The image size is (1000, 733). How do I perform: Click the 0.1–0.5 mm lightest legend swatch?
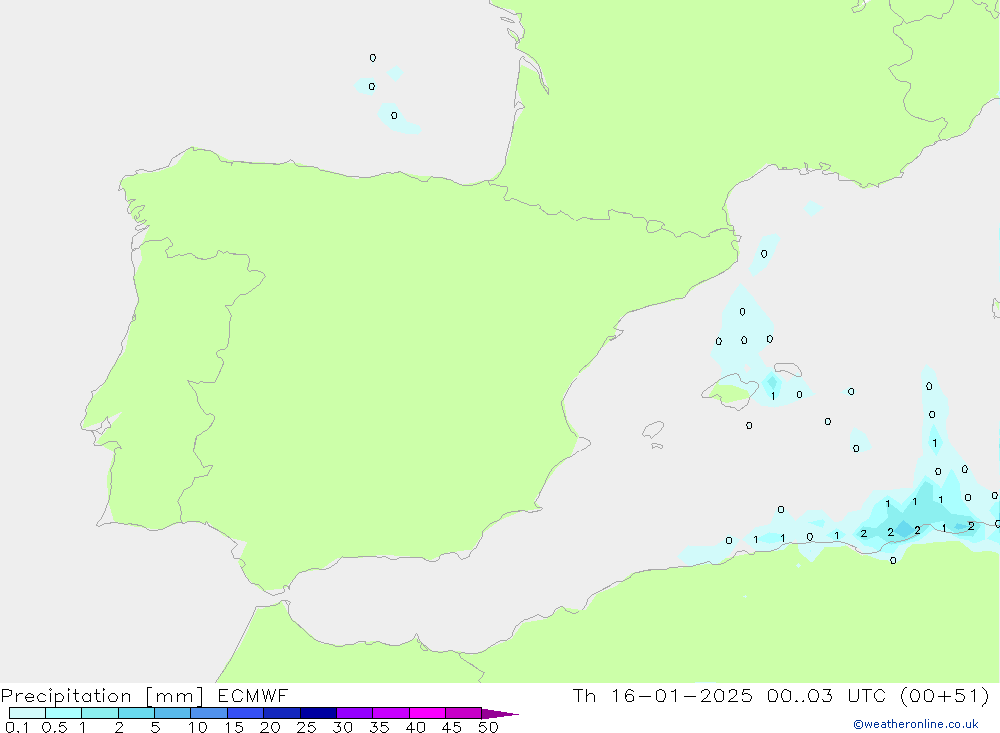(27, 713)
